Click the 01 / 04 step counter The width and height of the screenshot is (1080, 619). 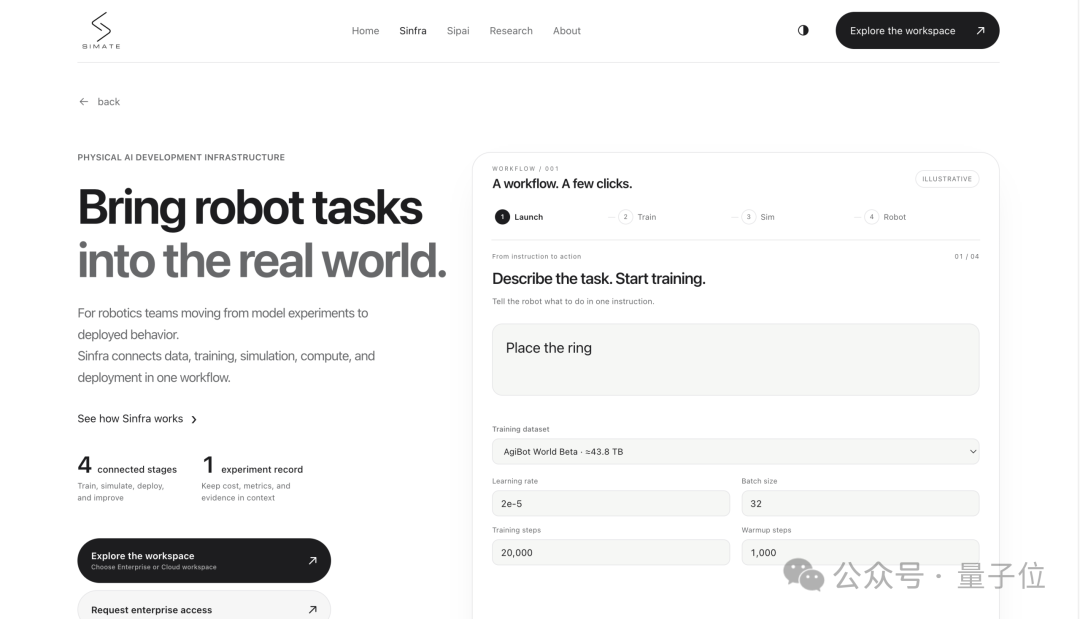click(x=966, y=256)
